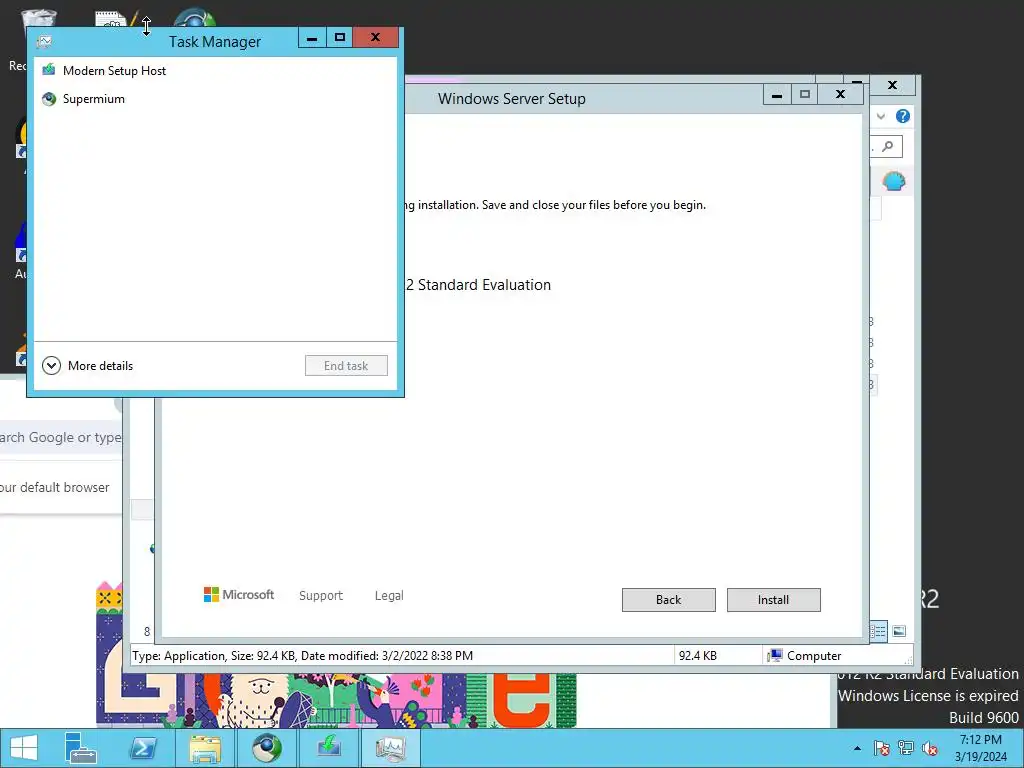
Task: Close the Task Manager window
Action: point(376,37)
